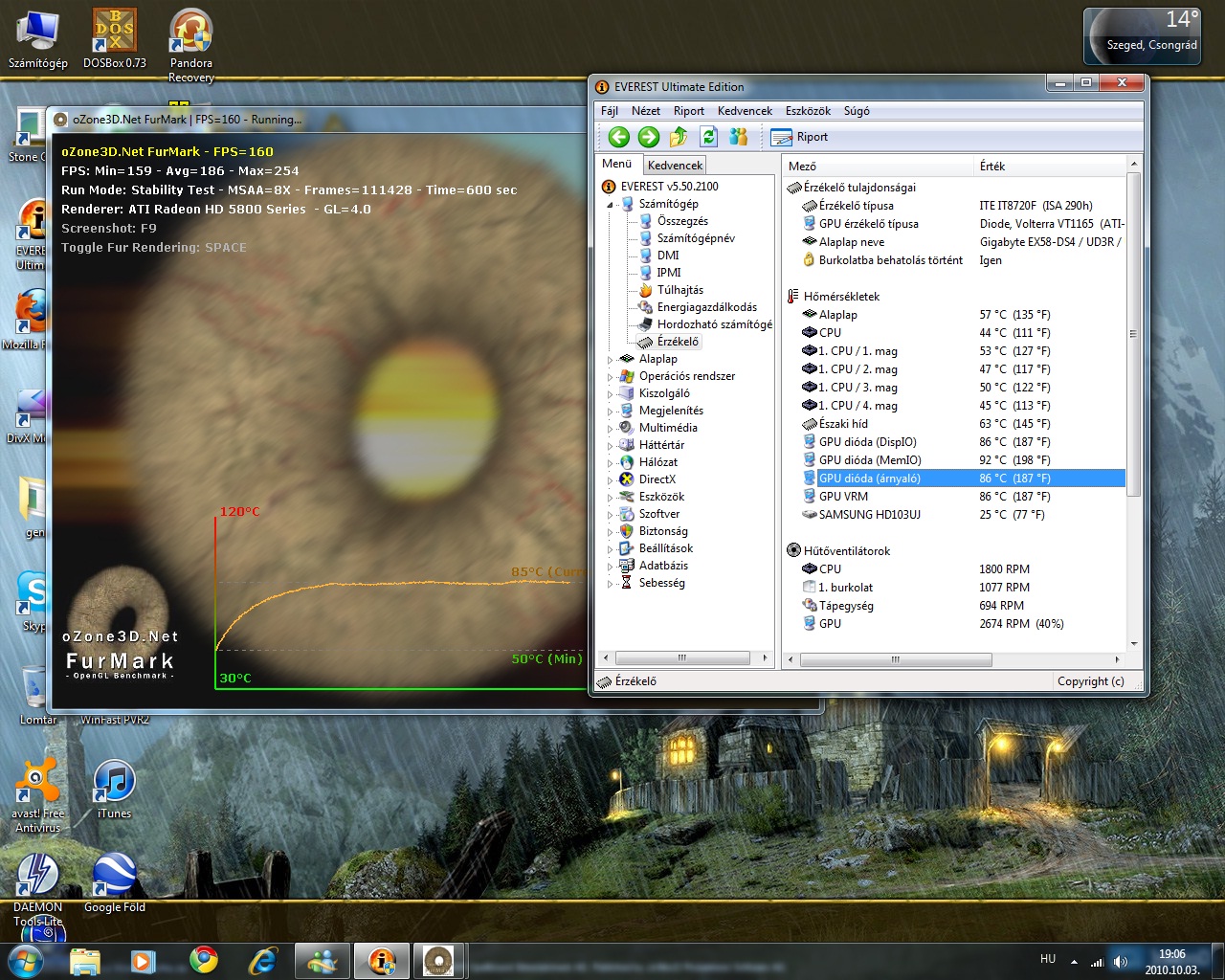Screen dimensions: 1225x980
Task: Open the Riport menu in menu bar
Action: 689,111
